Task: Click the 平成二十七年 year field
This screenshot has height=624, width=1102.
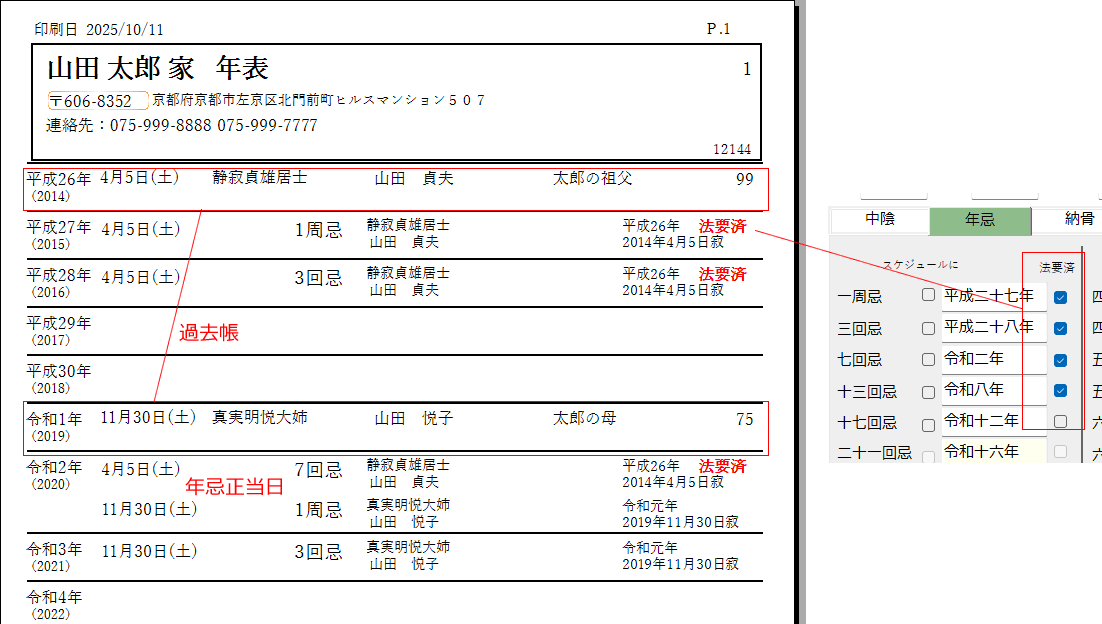Action: 993,296
